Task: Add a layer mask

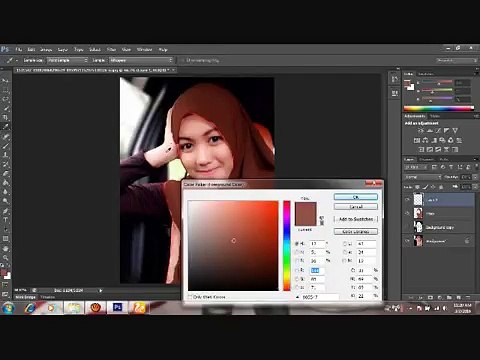Action: (x=430, y=297)
